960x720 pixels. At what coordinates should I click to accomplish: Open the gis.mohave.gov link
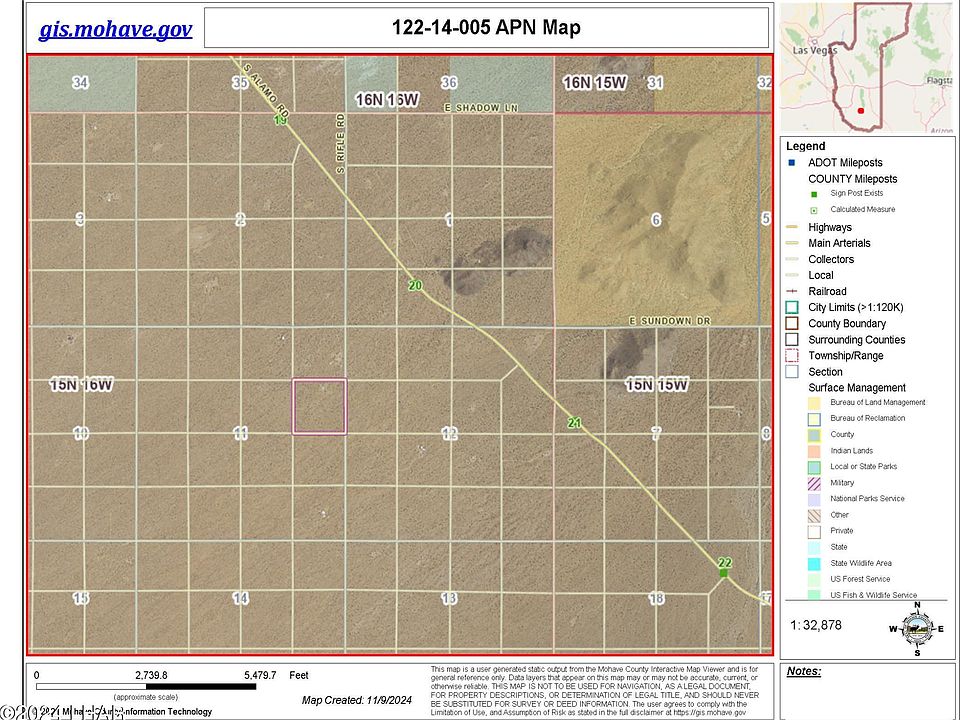[115, 29]
